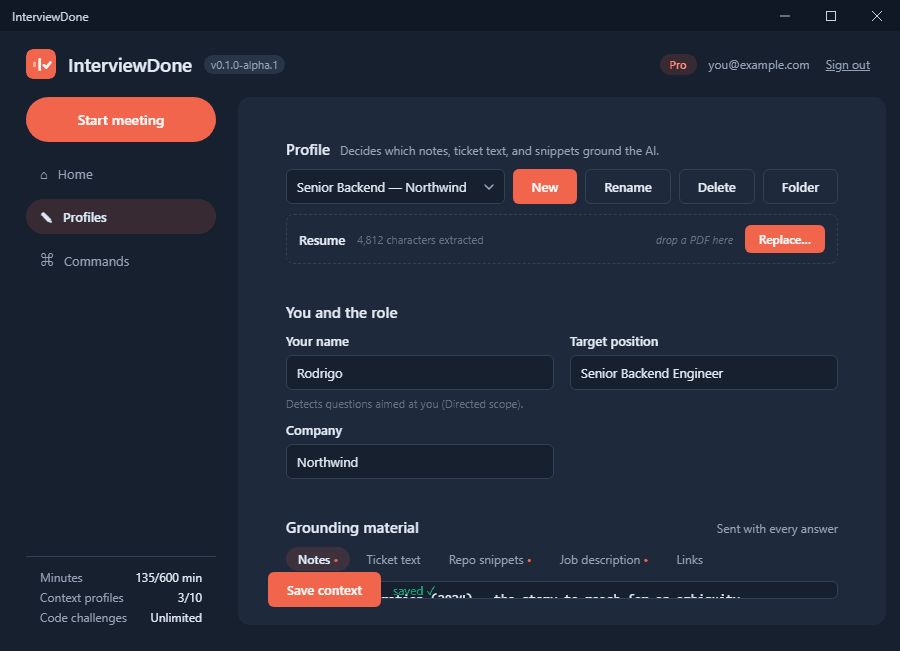Switch to the Ticket text tab
Image resolution: width=900 pixels, height=651 pixels.
point(393,559)
